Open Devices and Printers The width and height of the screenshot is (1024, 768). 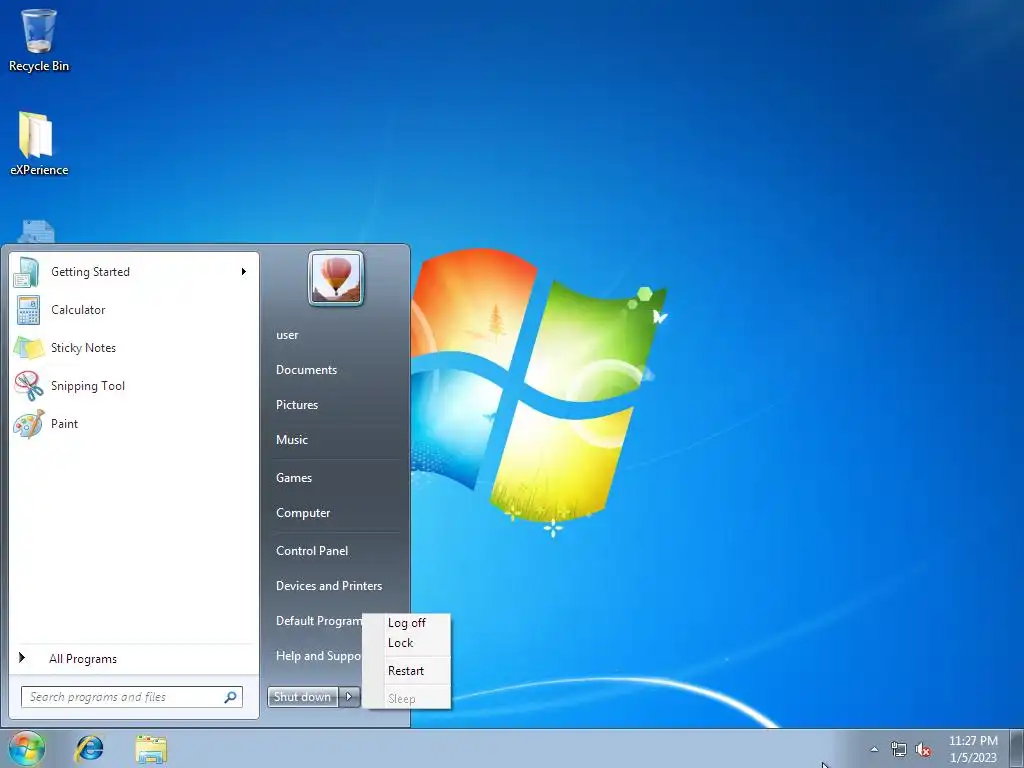point(329,586)
